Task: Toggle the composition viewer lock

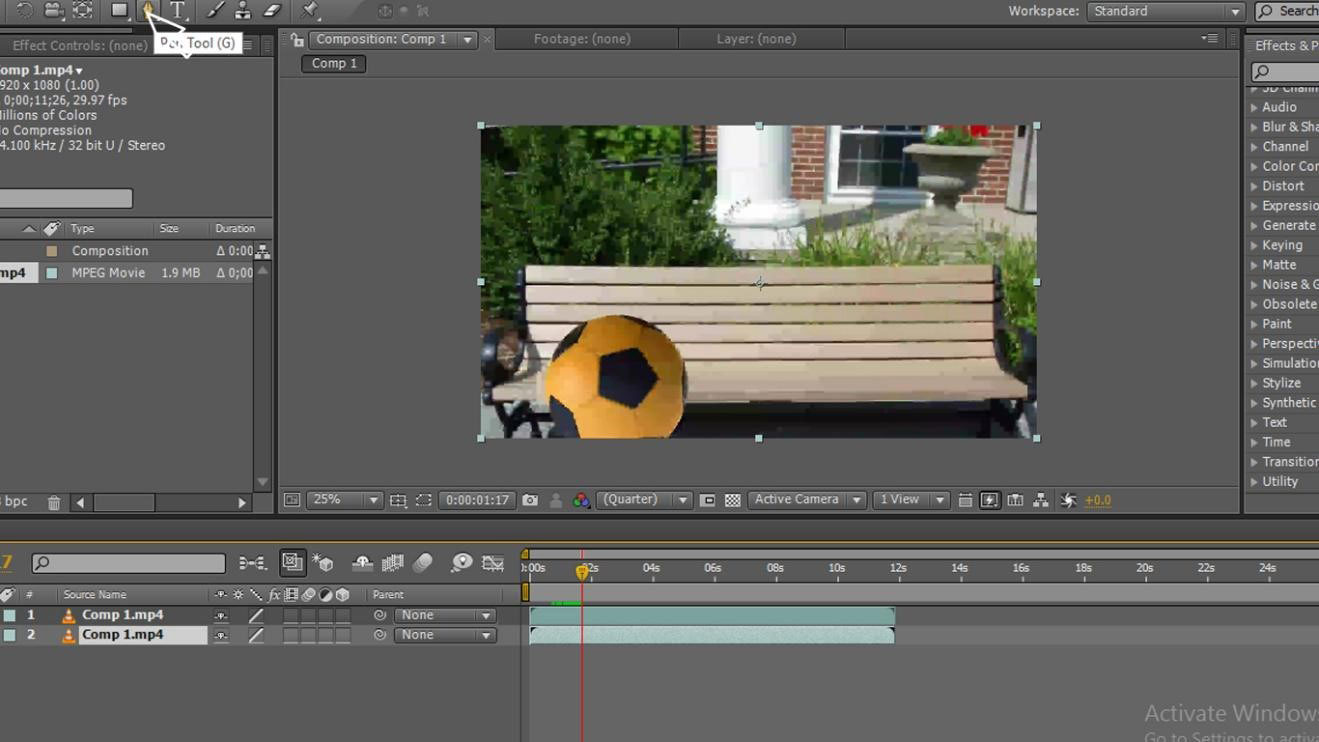Action: tap(297, 40)
